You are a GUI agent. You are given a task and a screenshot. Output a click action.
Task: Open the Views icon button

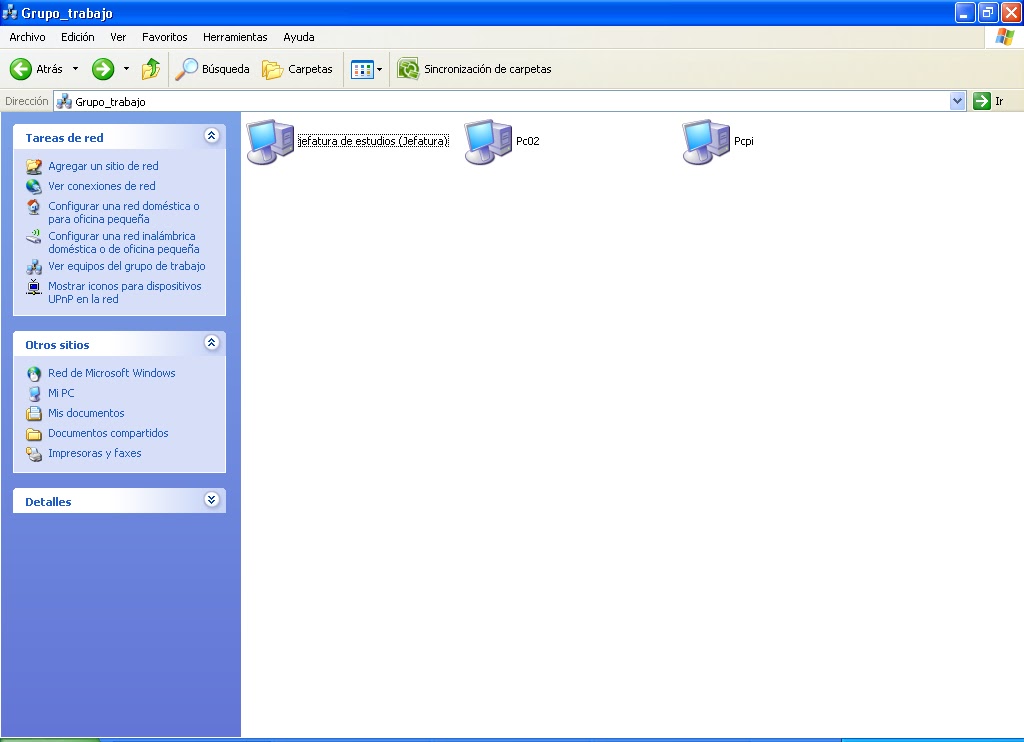362,69
